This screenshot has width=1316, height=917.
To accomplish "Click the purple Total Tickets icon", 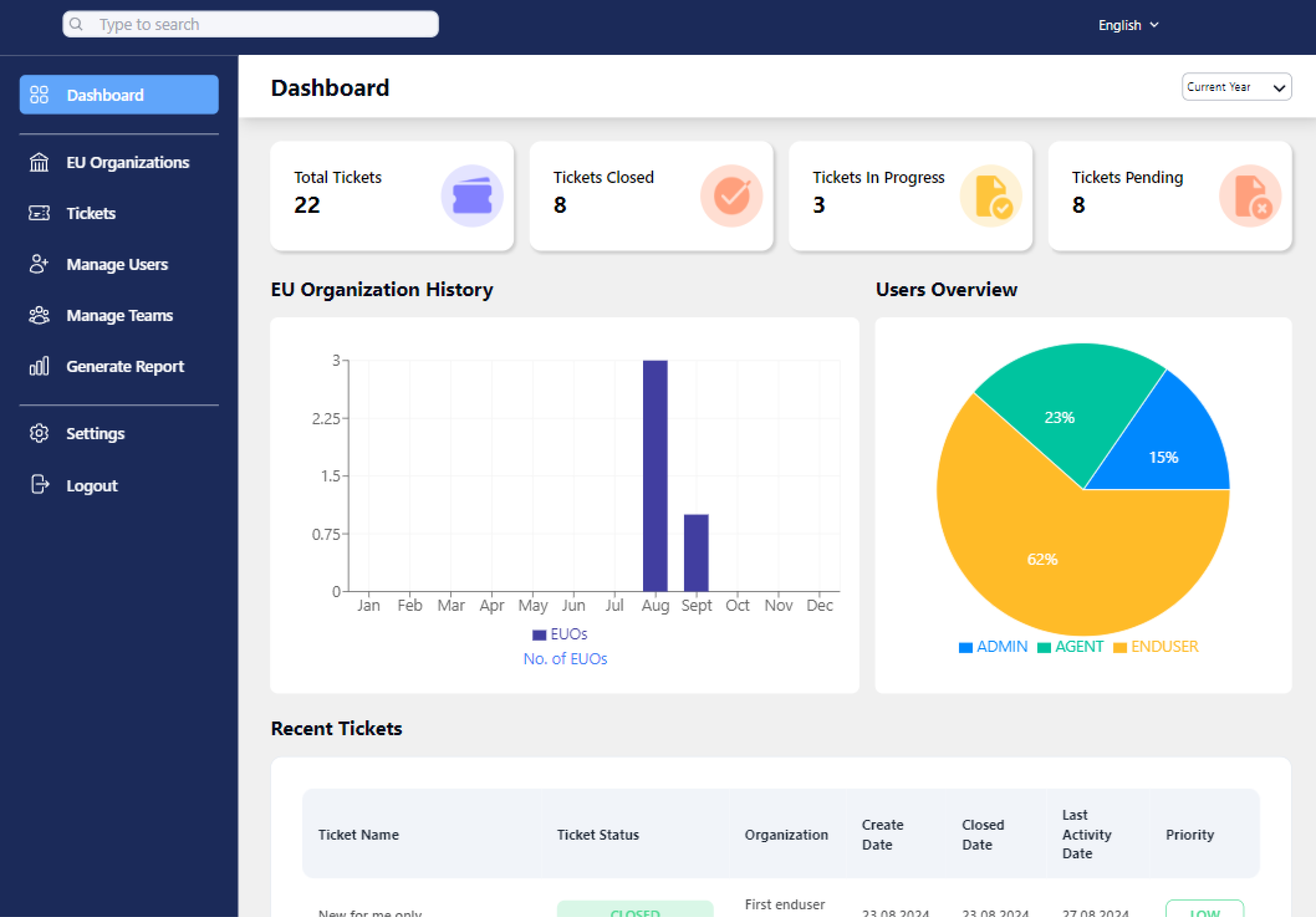I will coord(472,196).
